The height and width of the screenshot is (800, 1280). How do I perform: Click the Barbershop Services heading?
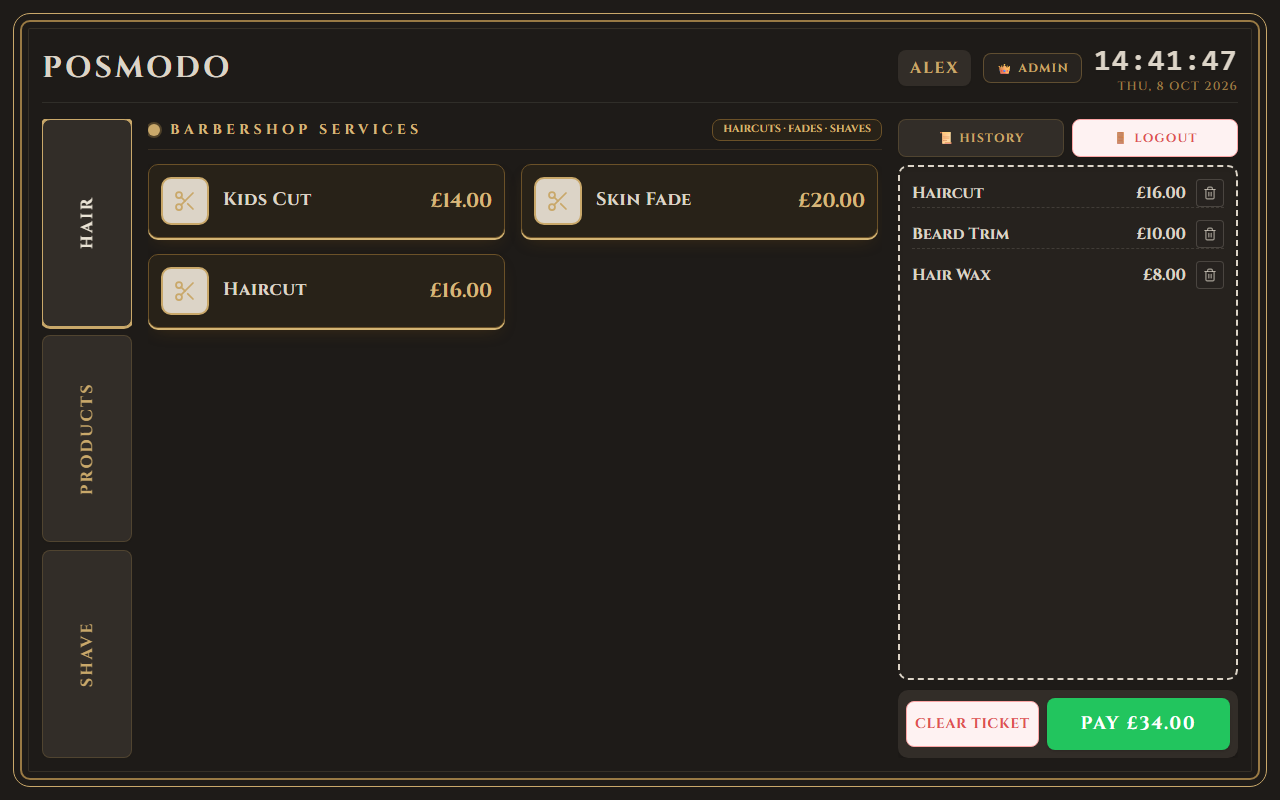(296, 130)
